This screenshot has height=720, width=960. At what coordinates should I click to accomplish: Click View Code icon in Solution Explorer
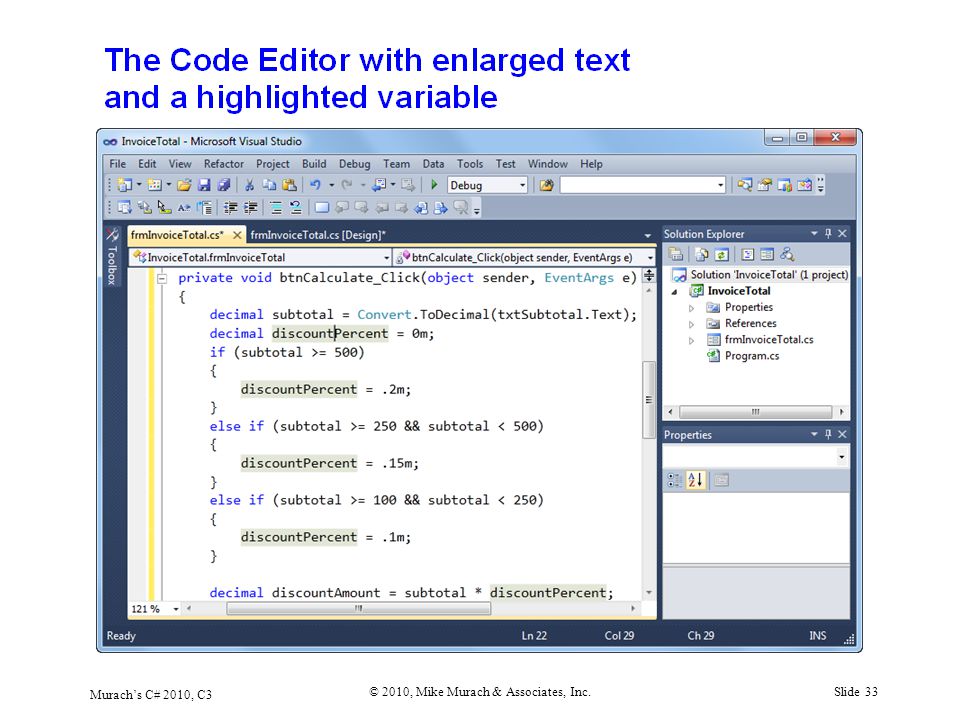(x=748, y=255)
